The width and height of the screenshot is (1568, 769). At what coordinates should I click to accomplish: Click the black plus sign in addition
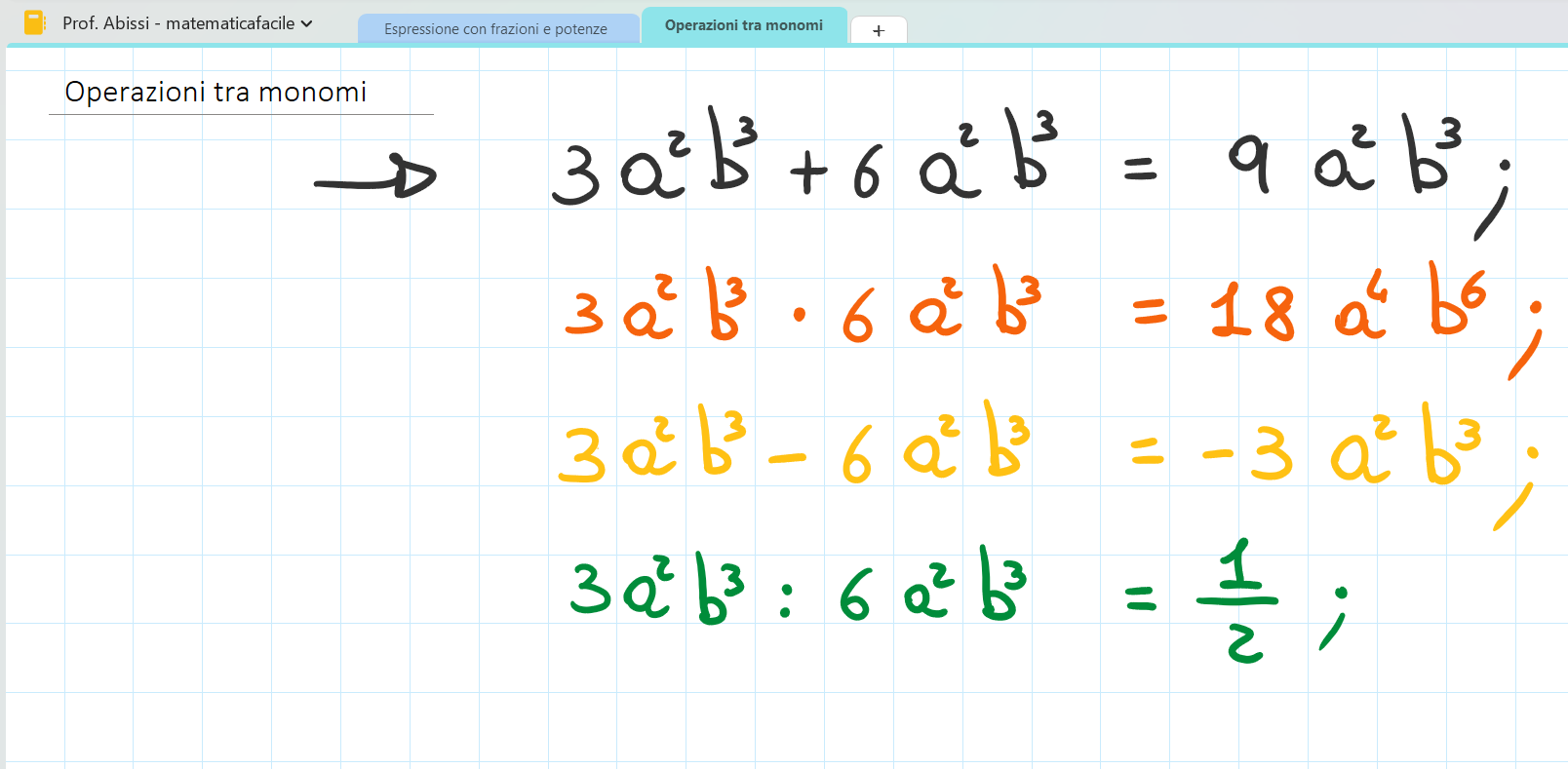coord(808,174)
